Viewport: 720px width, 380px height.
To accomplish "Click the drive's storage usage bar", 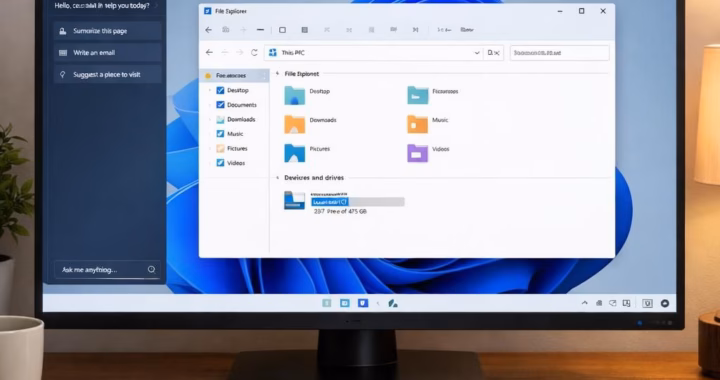I will click(x=358, y=202).
